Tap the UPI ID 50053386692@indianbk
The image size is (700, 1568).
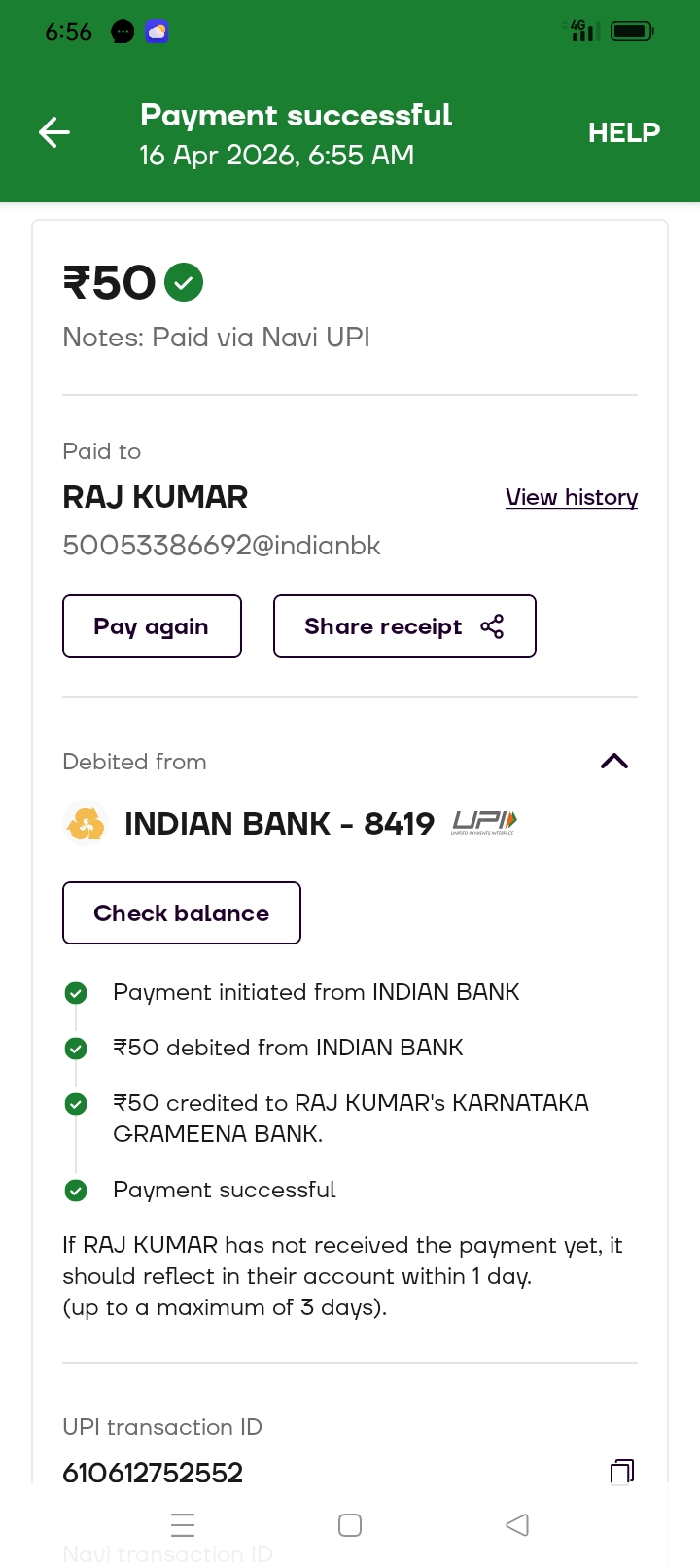click(222, 545)
